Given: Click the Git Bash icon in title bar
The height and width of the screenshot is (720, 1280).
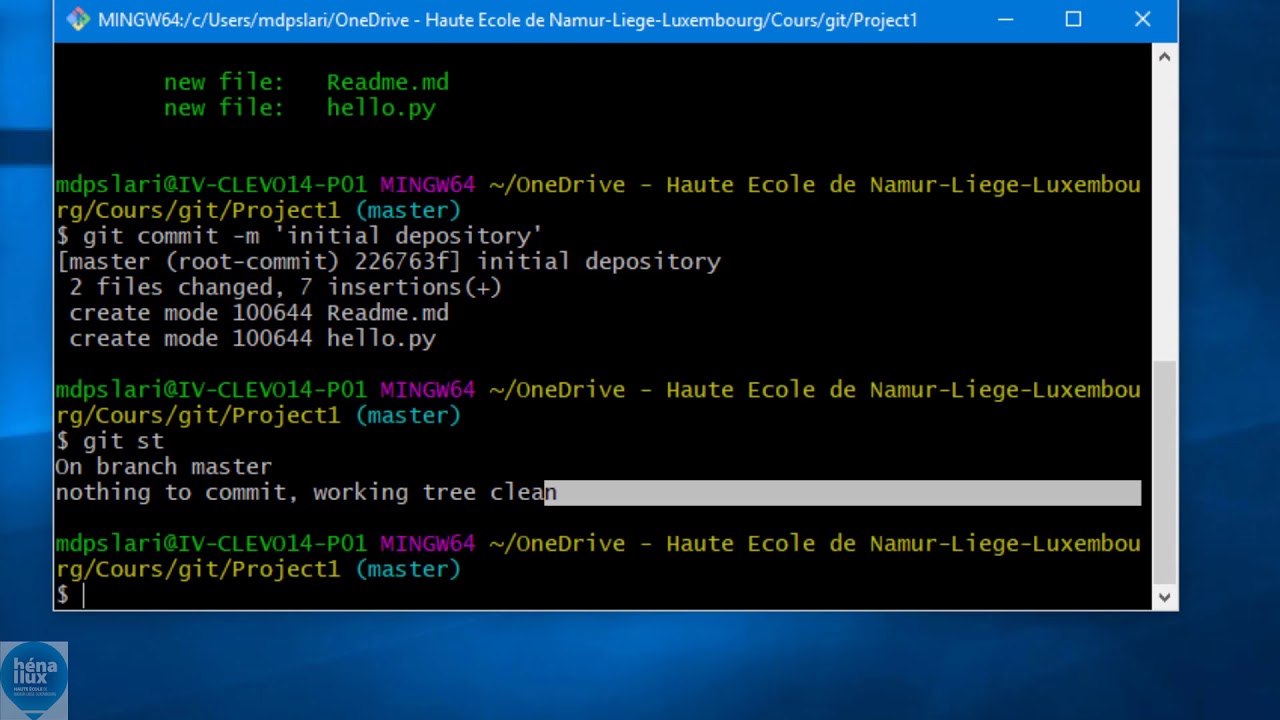Looking at the screenshot, I should 77,19.
